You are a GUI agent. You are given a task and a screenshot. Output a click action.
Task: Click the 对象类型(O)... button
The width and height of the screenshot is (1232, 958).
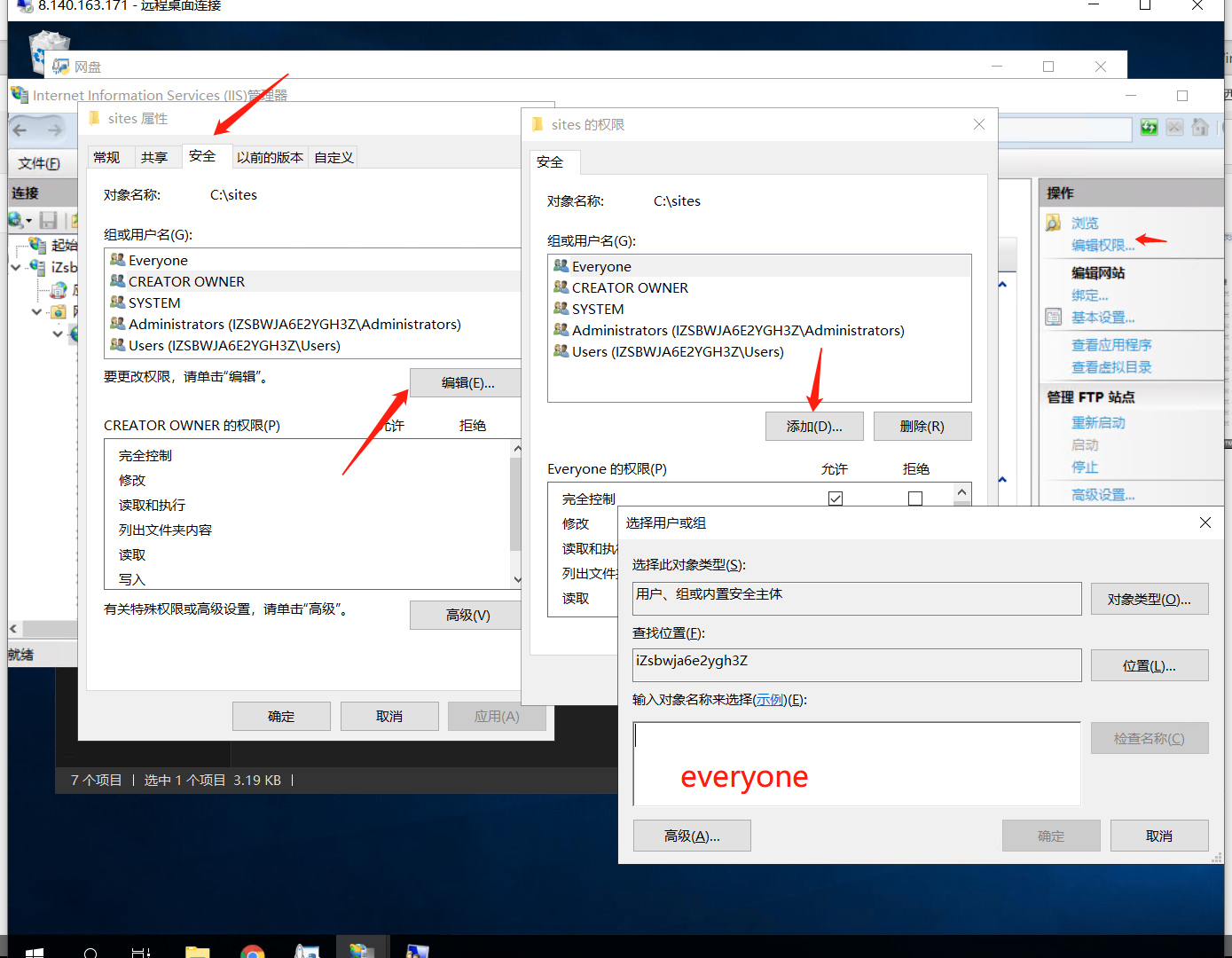pos(1150,599)
